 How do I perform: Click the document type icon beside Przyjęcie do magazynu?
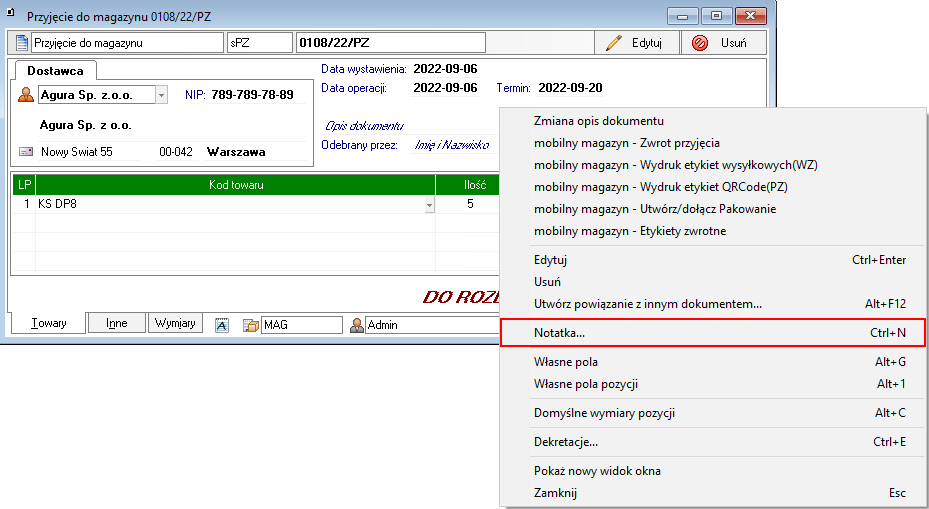23,43
